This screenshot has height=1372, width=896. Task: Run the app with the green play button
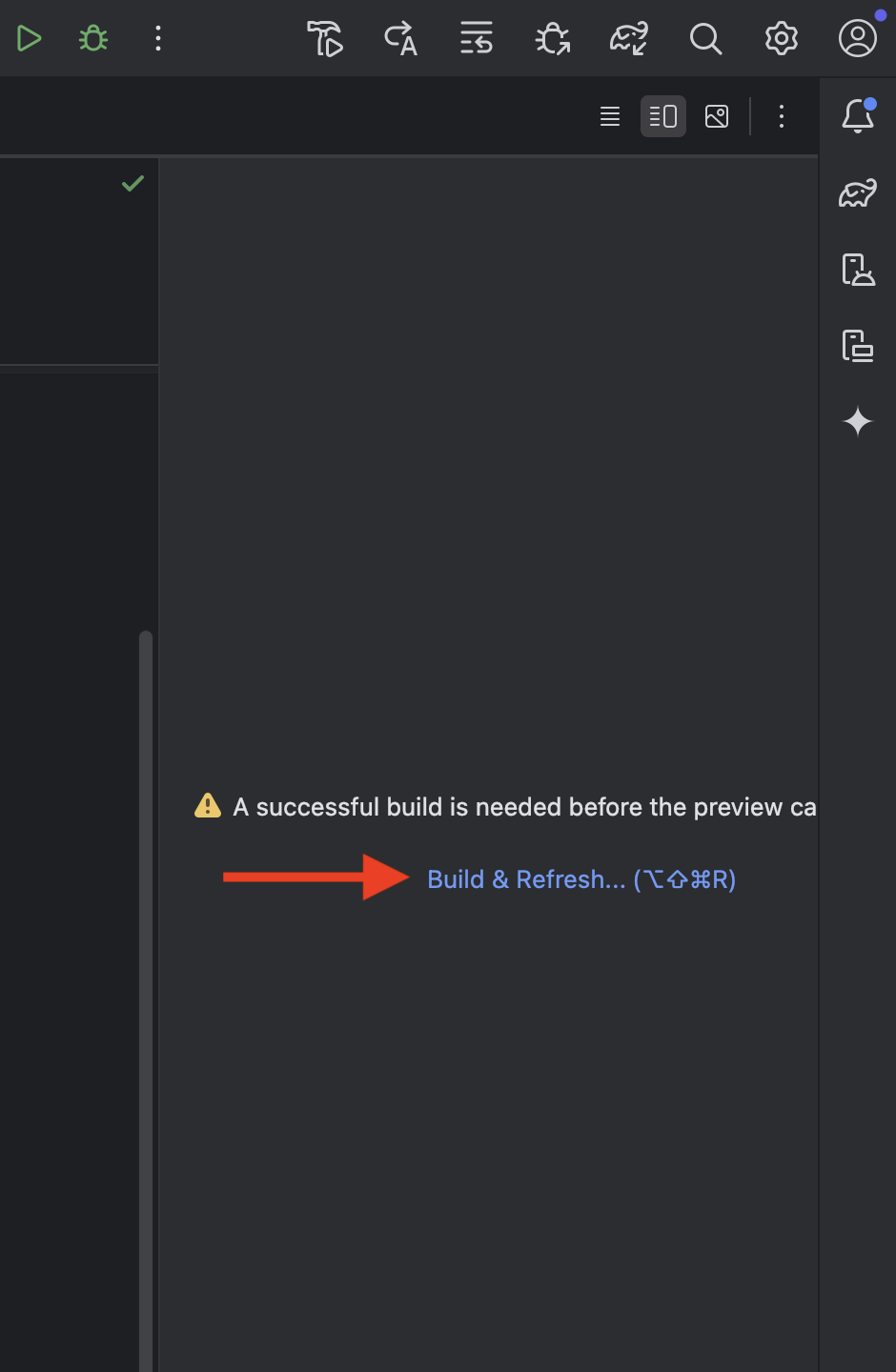coord(29,39)
